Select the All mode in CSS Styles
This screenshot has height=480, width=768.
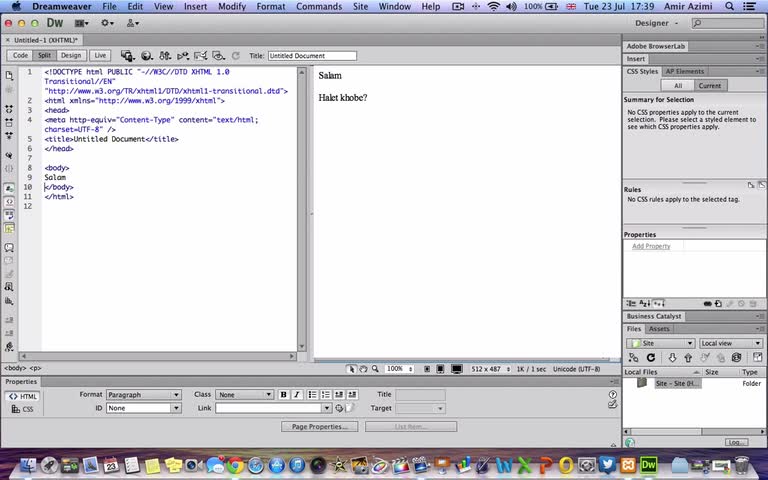(678, 85)
